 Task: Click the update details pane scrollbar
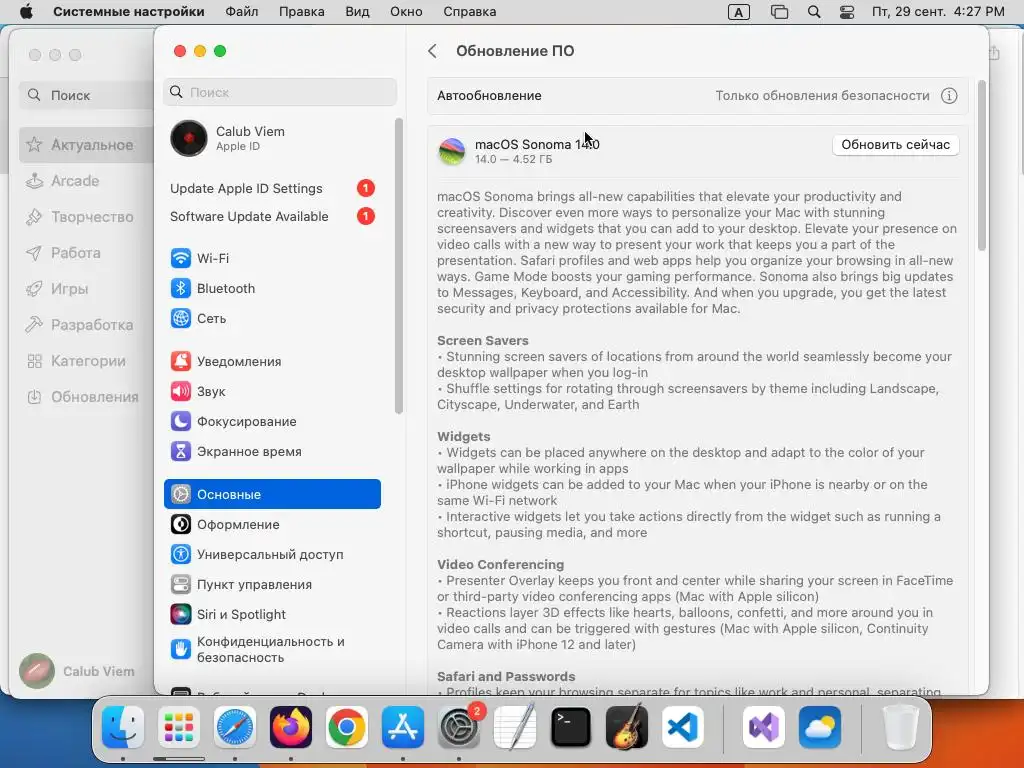tap(982, 165)
